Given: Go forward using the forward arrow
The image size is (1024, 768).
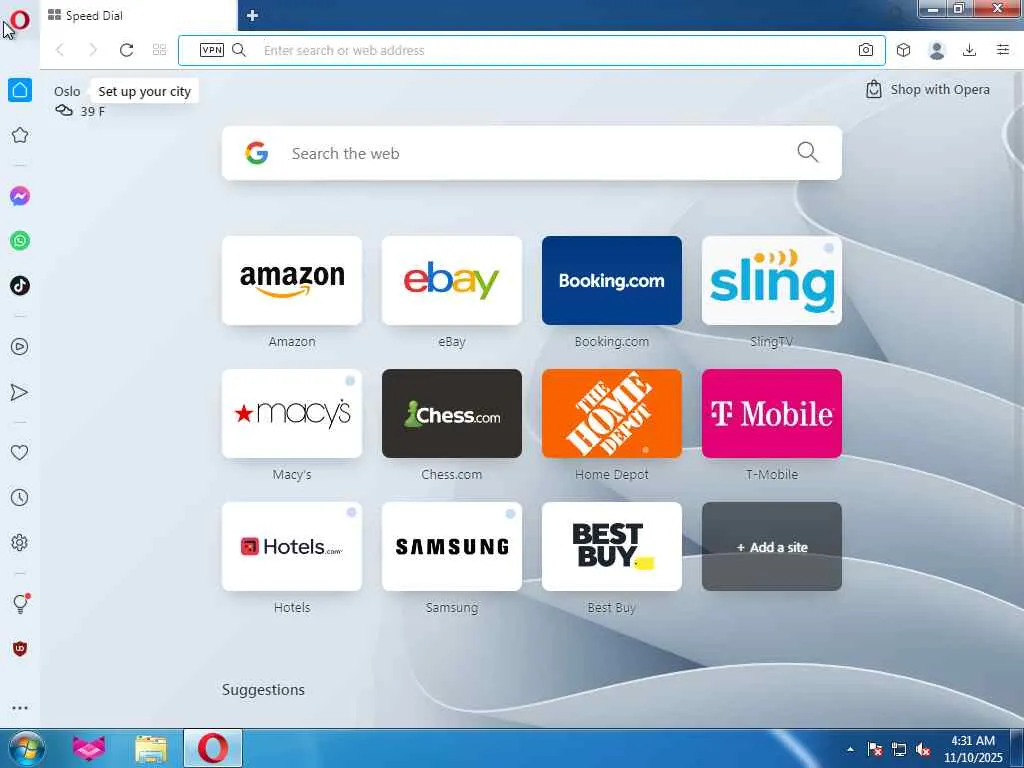Looking at the screenshot, I should [x=93, y=50].
